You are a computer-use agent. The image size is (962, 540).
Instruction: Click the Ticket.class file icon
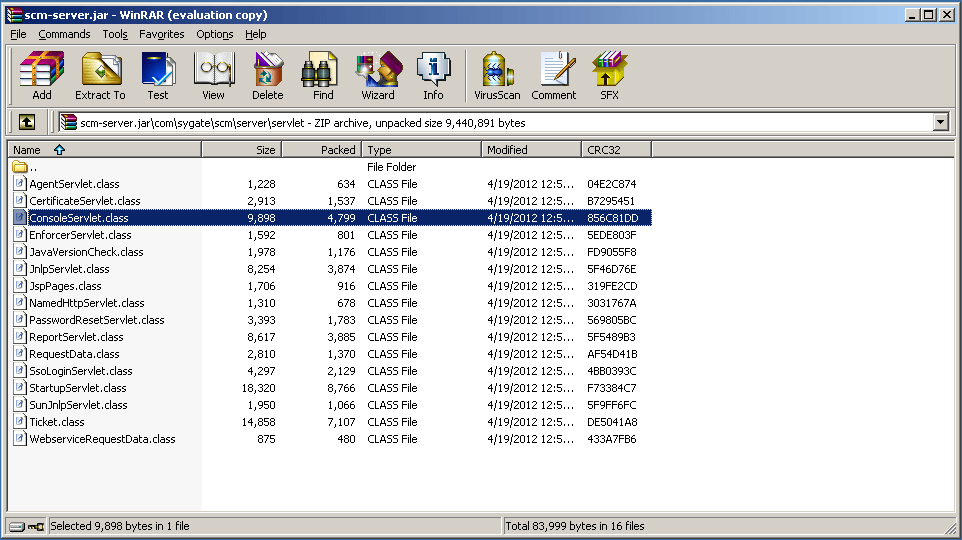(20, 422)
